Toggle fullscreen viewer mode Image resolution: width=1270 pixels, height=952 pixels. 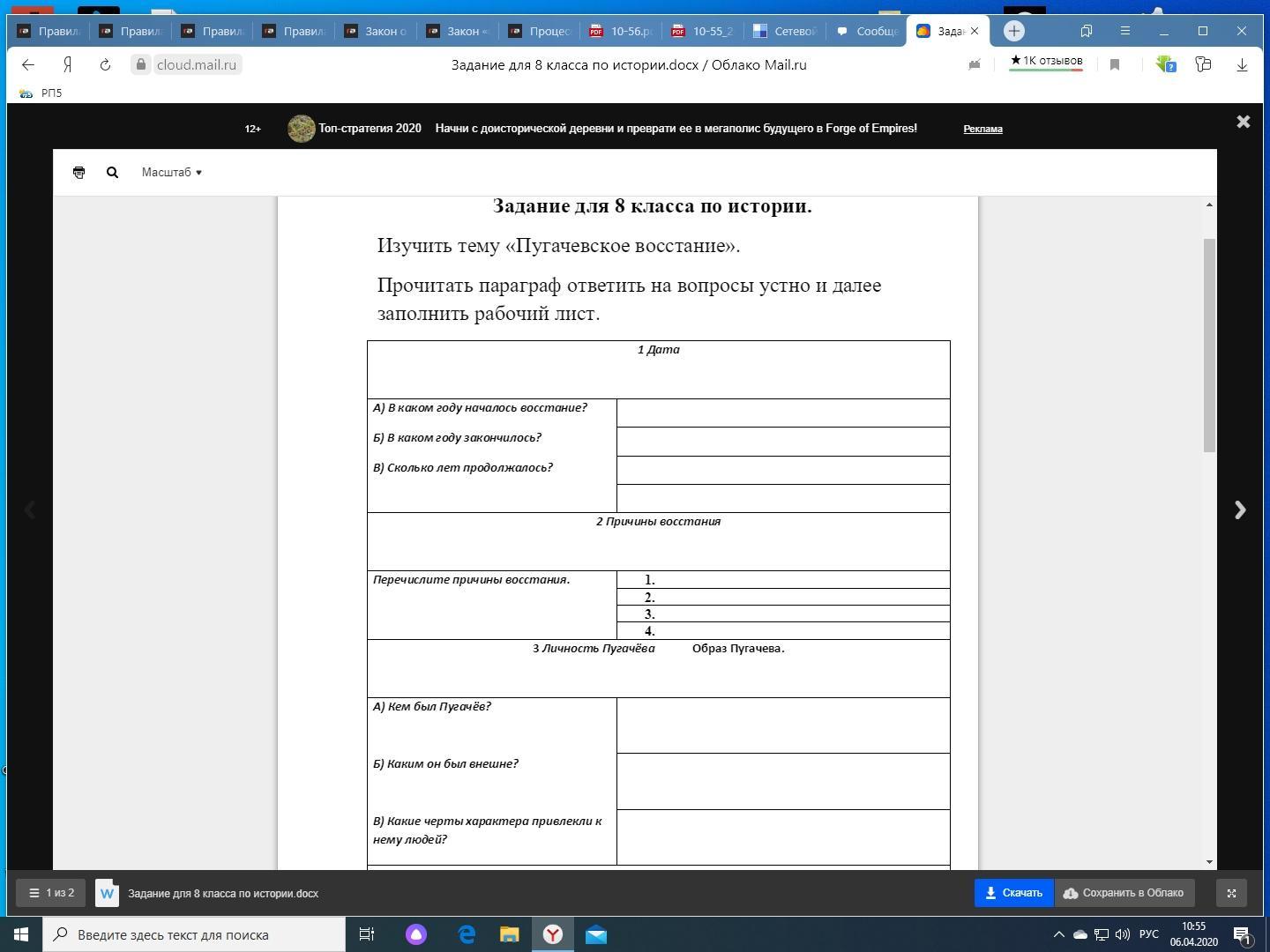1231,893
